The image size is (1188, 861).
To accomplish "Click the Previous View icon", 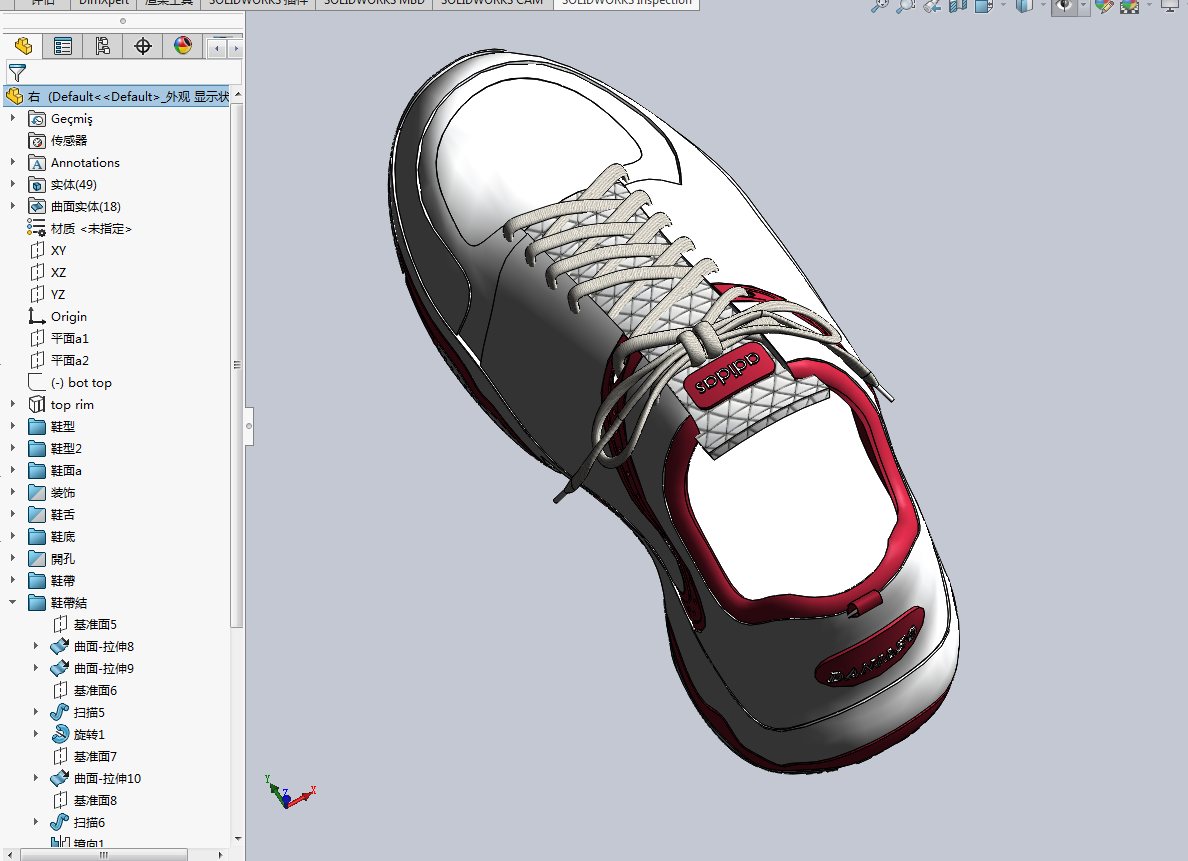I will 932,5.
